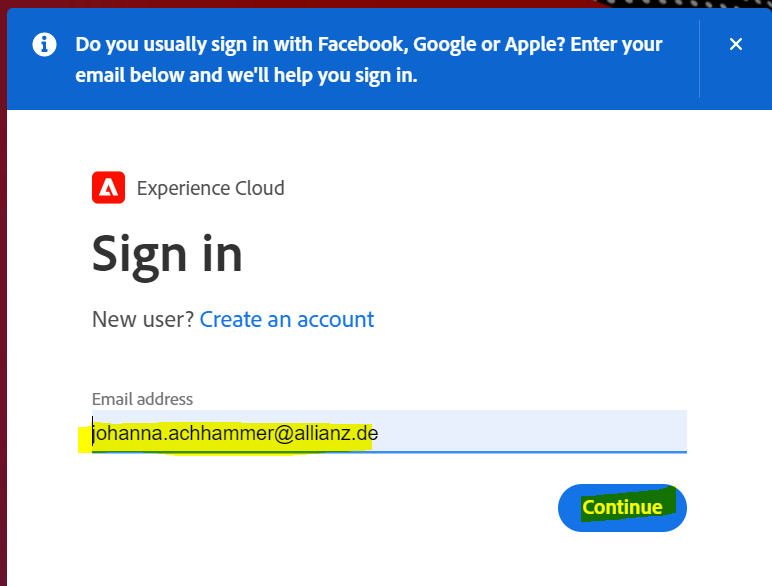Click the word 'account' in the link

(x=335, y=320)
